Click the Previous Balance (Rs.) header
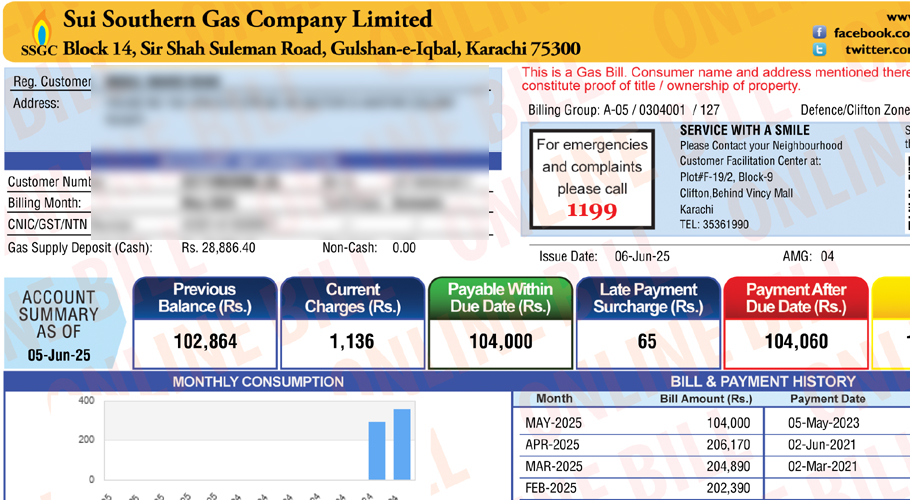This screenshot has width=910, height=500. [x=205, y=298]
